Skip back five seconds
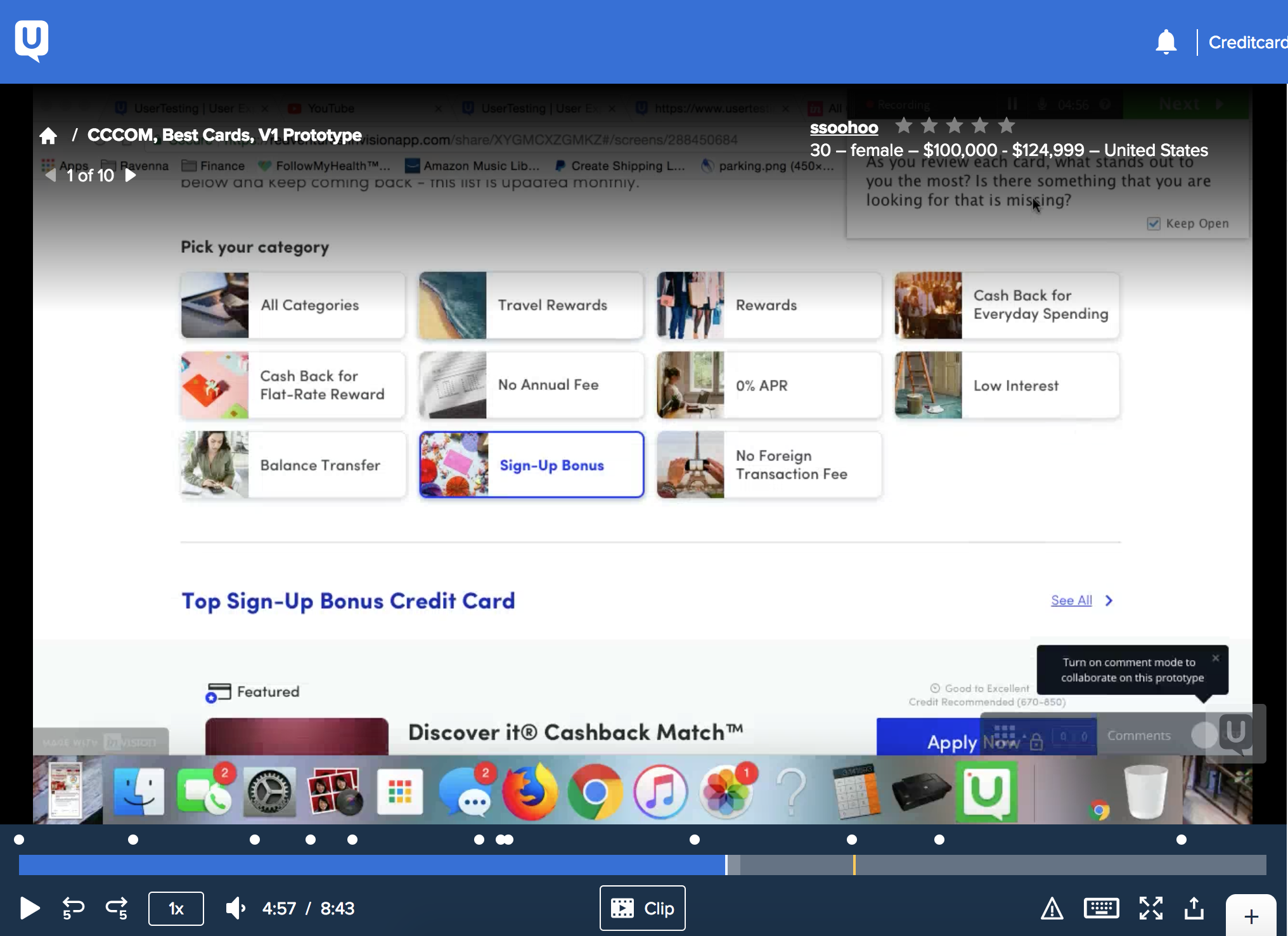 (73, 908)
